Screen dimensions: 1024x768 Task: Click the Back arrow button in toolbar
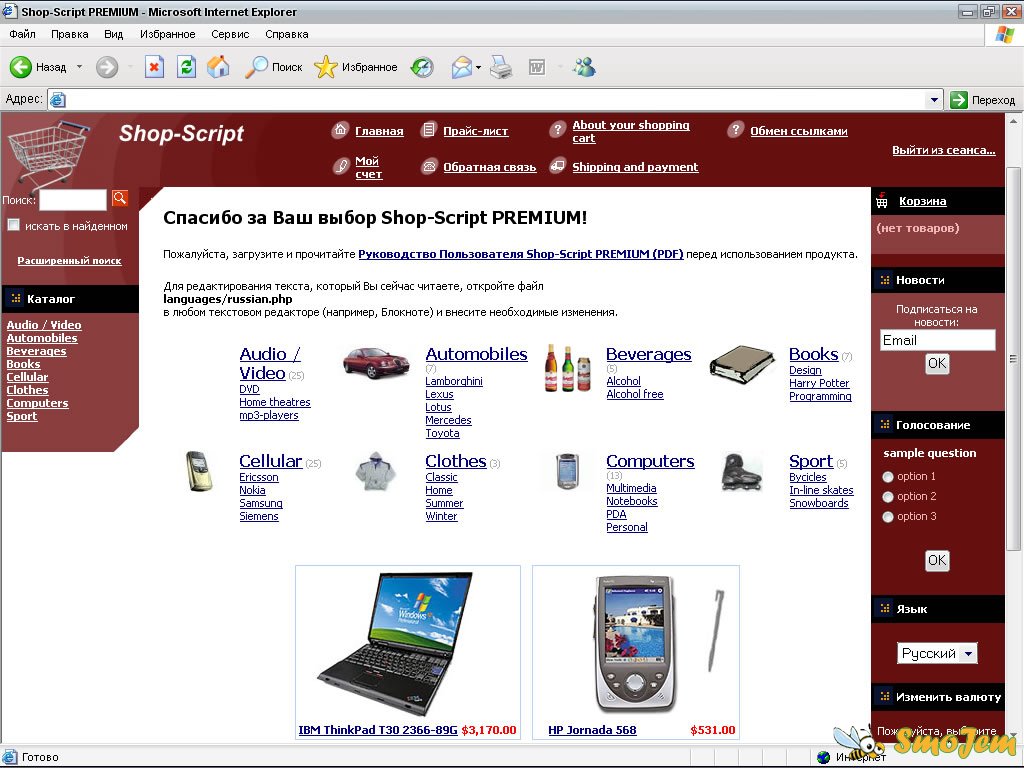(x=20, y=67)
